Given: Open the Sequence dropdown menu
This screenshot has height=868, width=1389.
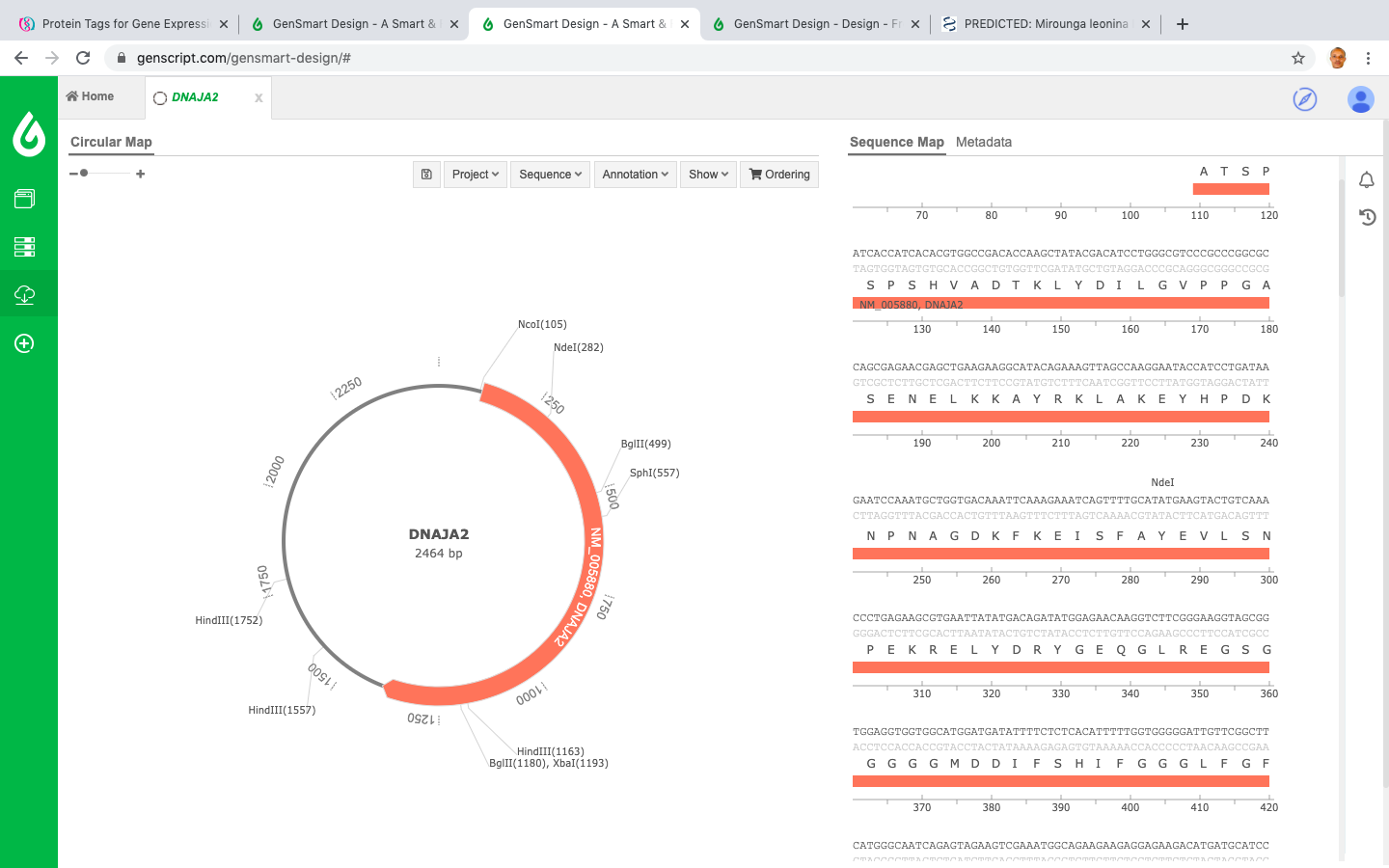Looking at the screenshot, I should (x=550, y=175).
